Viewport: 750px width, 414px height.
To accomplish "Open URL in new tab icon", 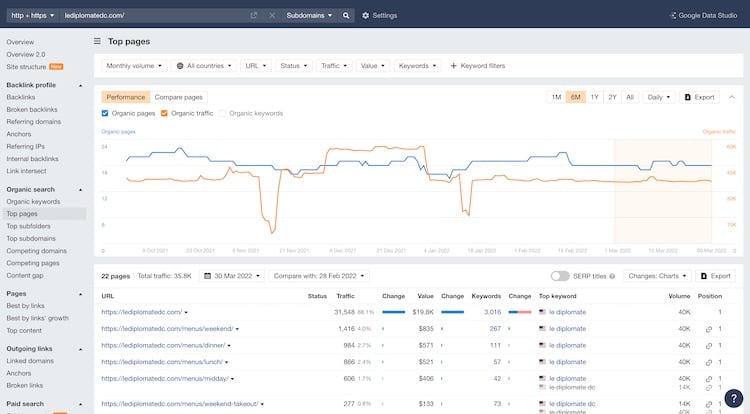I will tap(254, 15).
